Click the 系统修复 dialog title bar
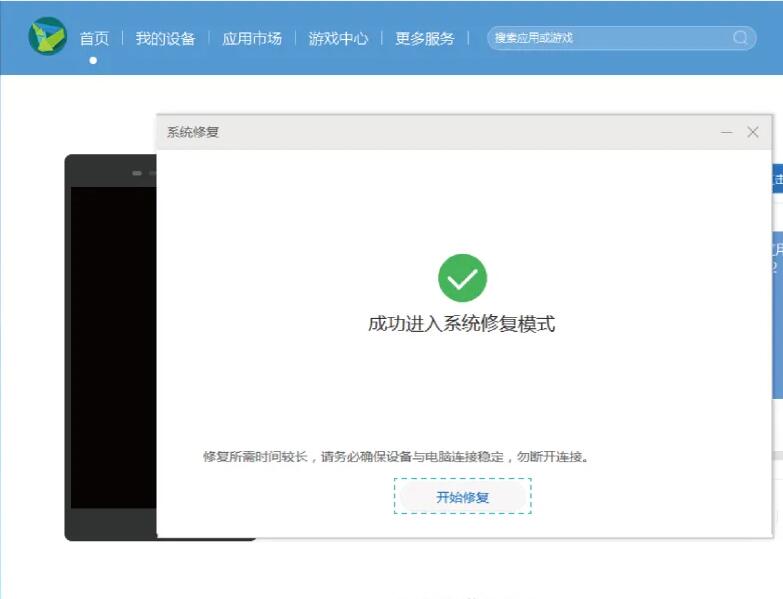The height and width of the screenshot is (599, 783). [464, 132]
